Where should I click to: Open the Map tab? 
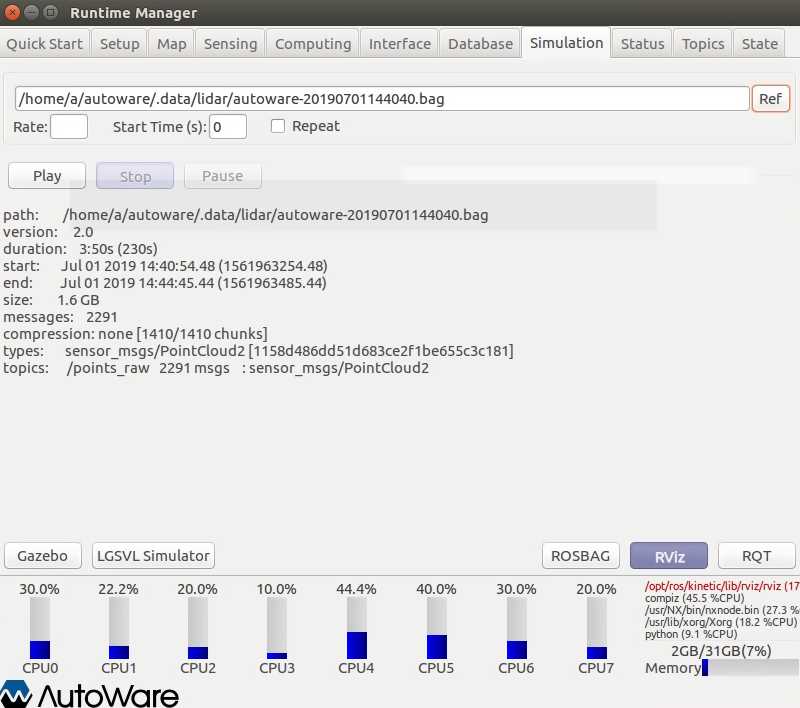(x=171, y=44)
